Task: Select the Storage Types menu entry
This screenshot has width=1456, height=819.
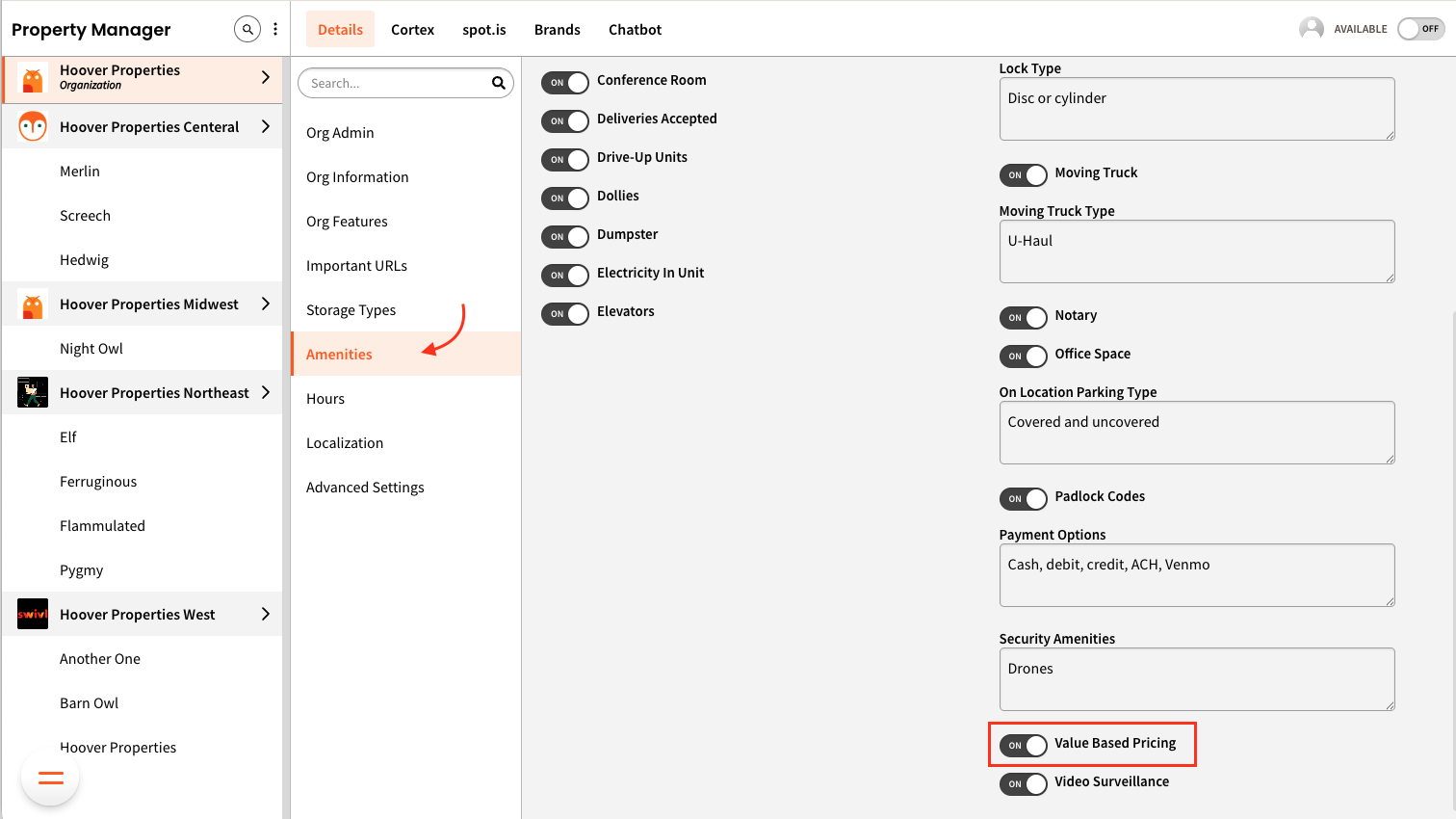Action: tap(351, 310)
